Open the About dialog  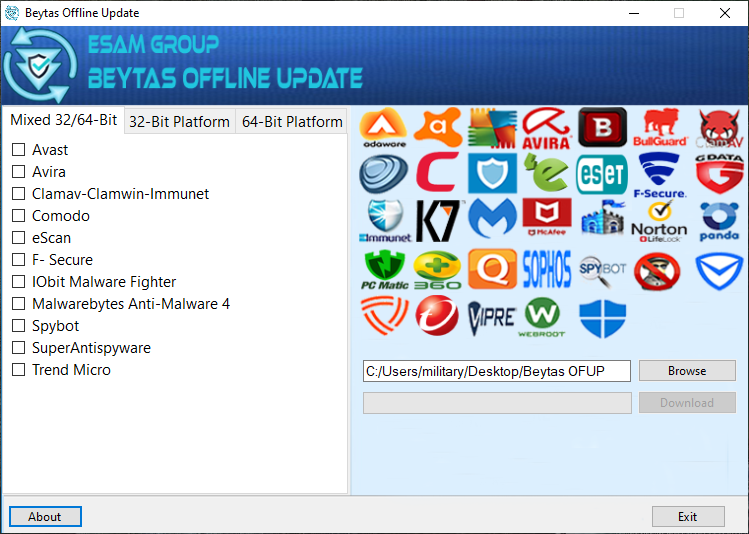coord(45,516)
